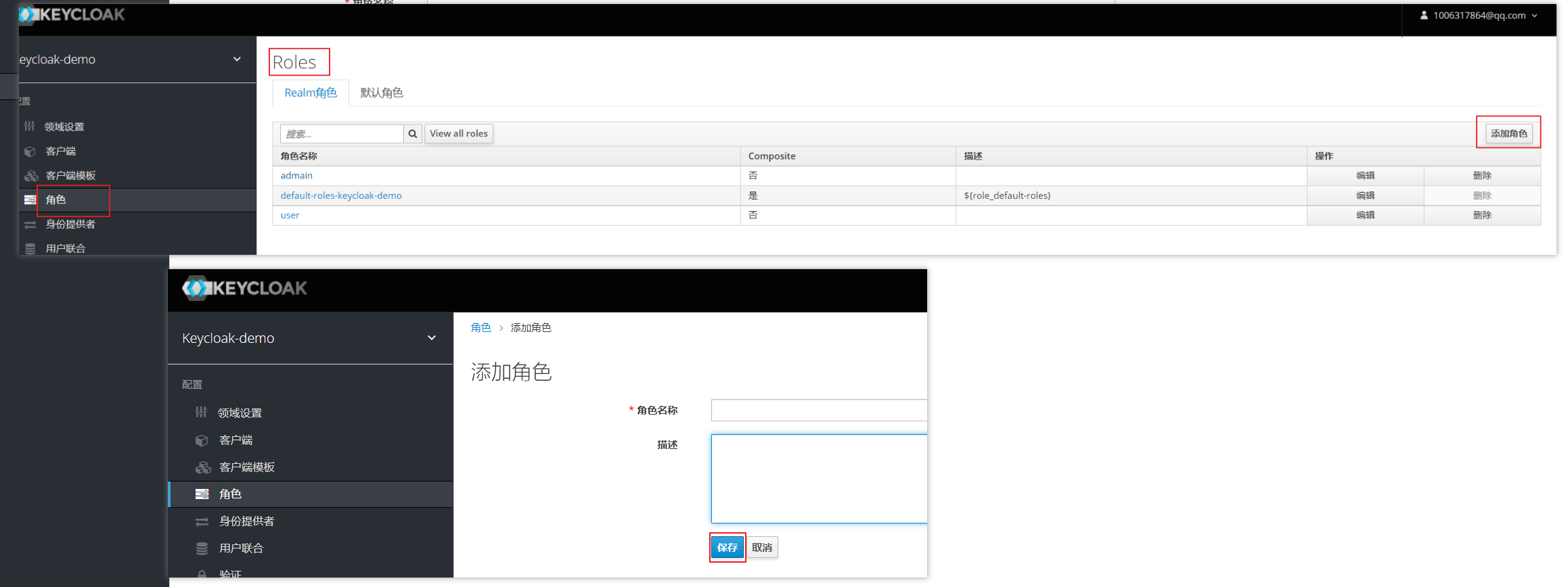This screenshot has height=587, width=1568.
Task: Click the View all roles button
Action: [x=458, y=134]
